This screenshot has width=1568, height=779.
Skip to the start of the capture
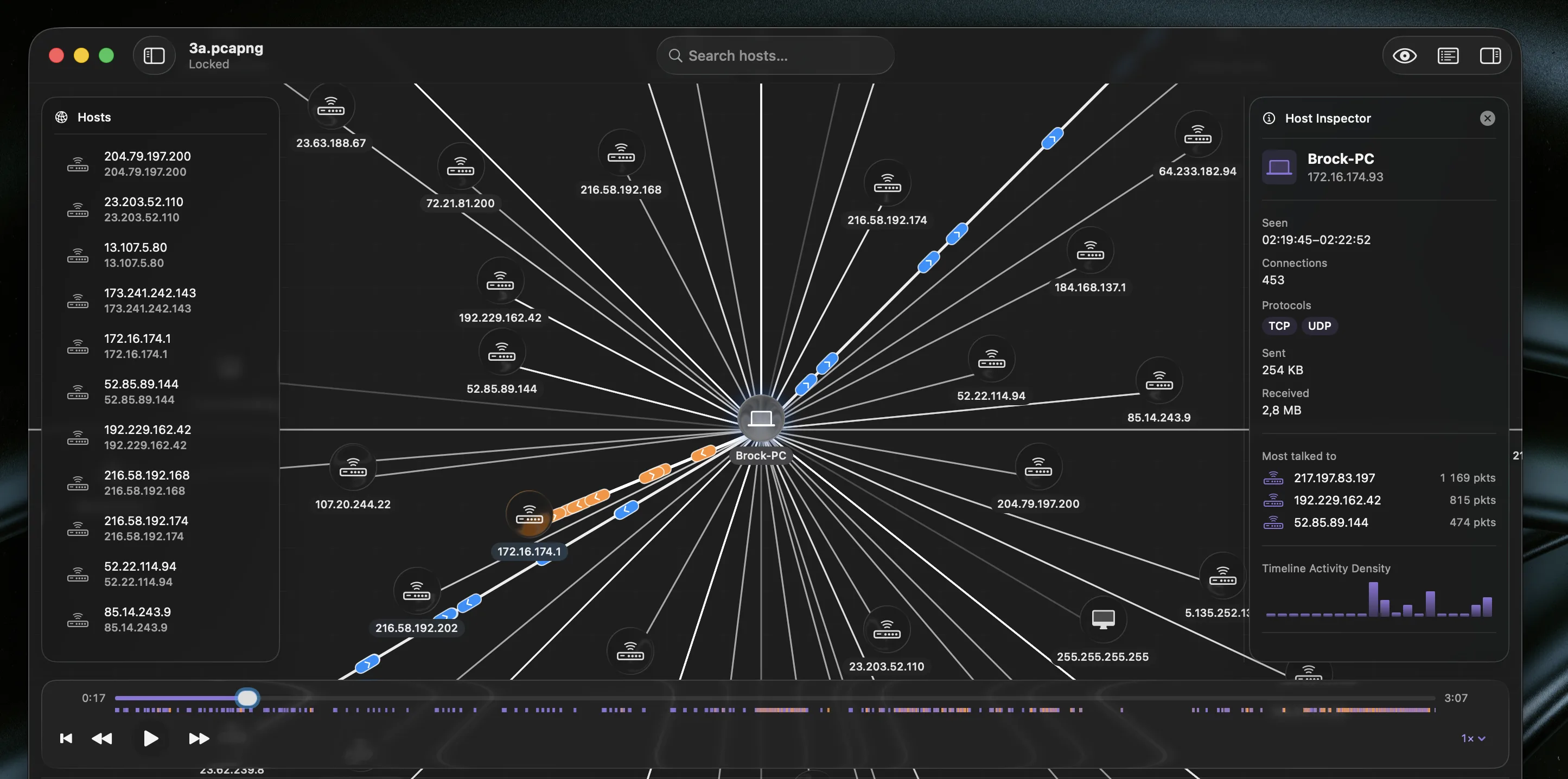[66, 738]
